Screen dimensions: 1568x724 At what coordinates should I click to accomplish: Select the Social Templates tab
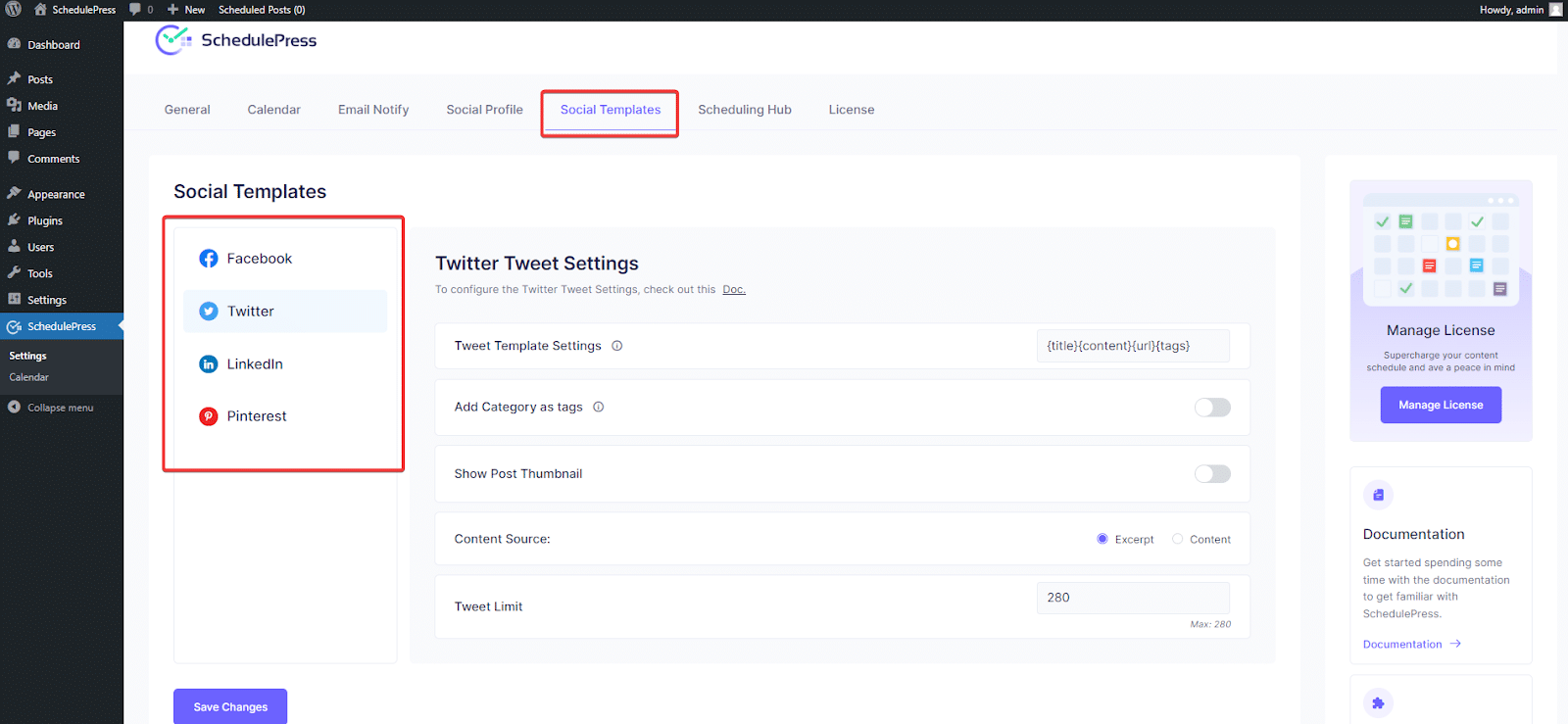tap(611, 110)
